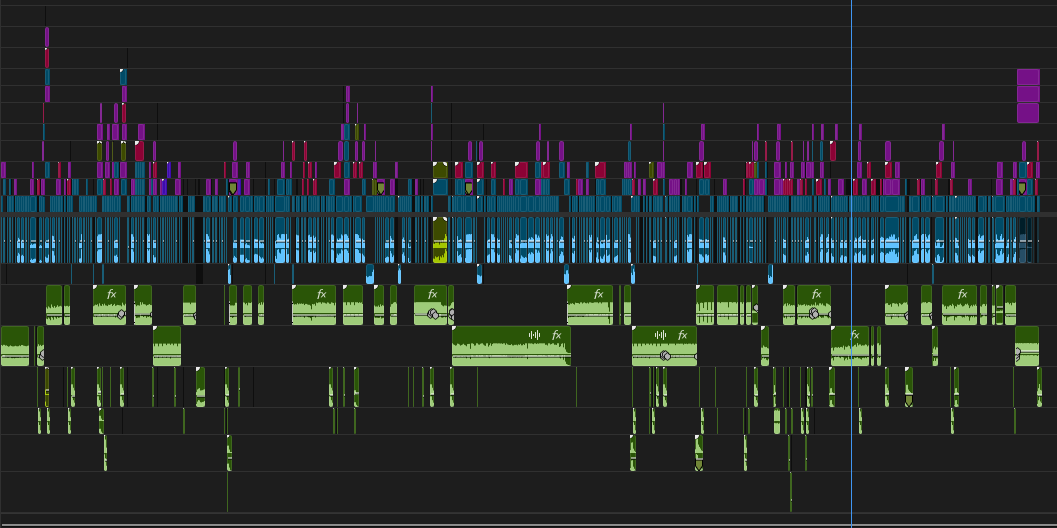Screen dimensions: 1057x528
Task: Select the large olive-green clip in the video tracks
Action: click(440, 169)
